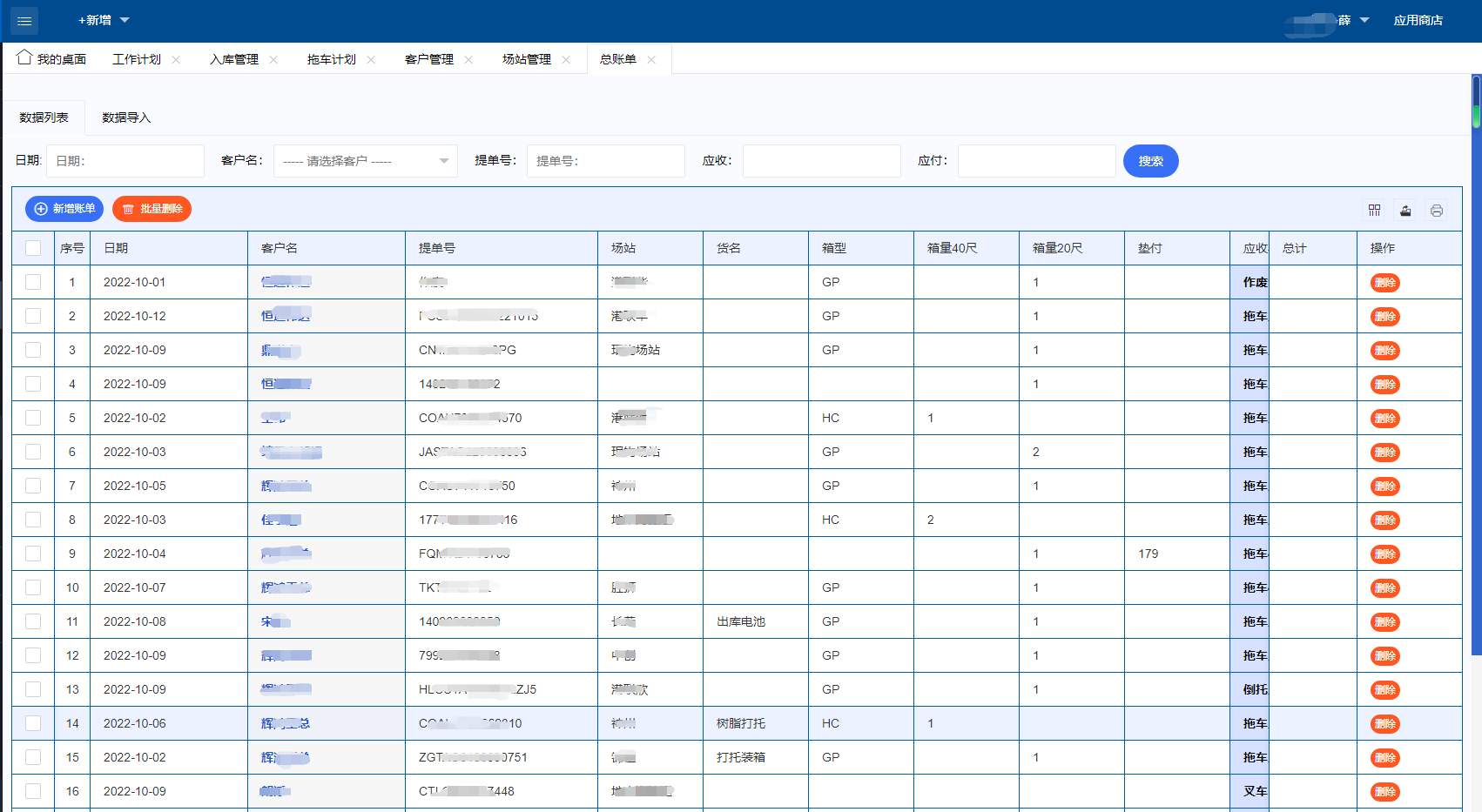
Task: Go to 我的桌面 home tab
Action: point(52,59)
